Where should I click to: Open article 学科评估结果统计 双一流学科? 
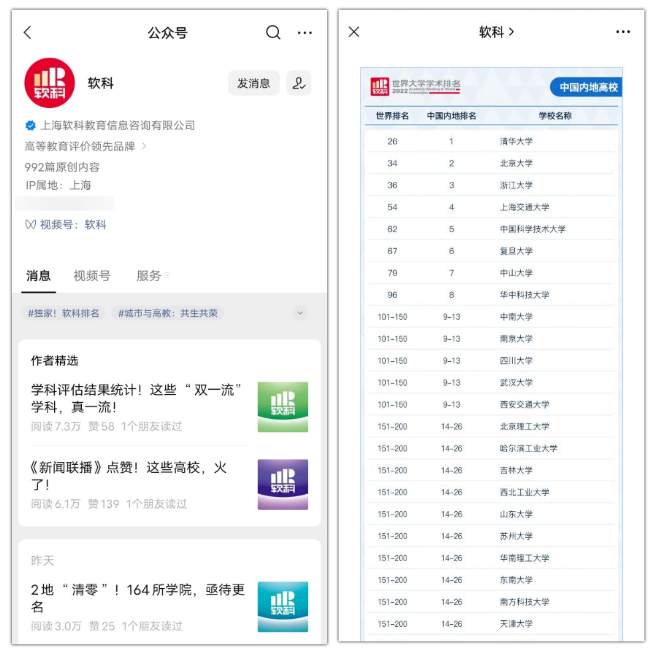pyautogui.click(x=137, y=398)
